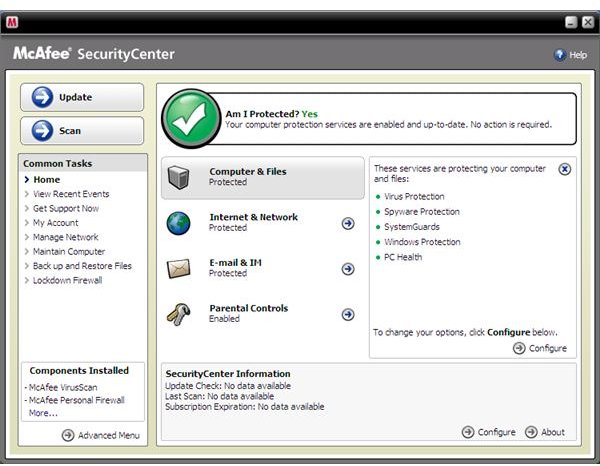Click Subscription Expiration: No data available line
Screen dimensions: 600x466
point(245,406)
